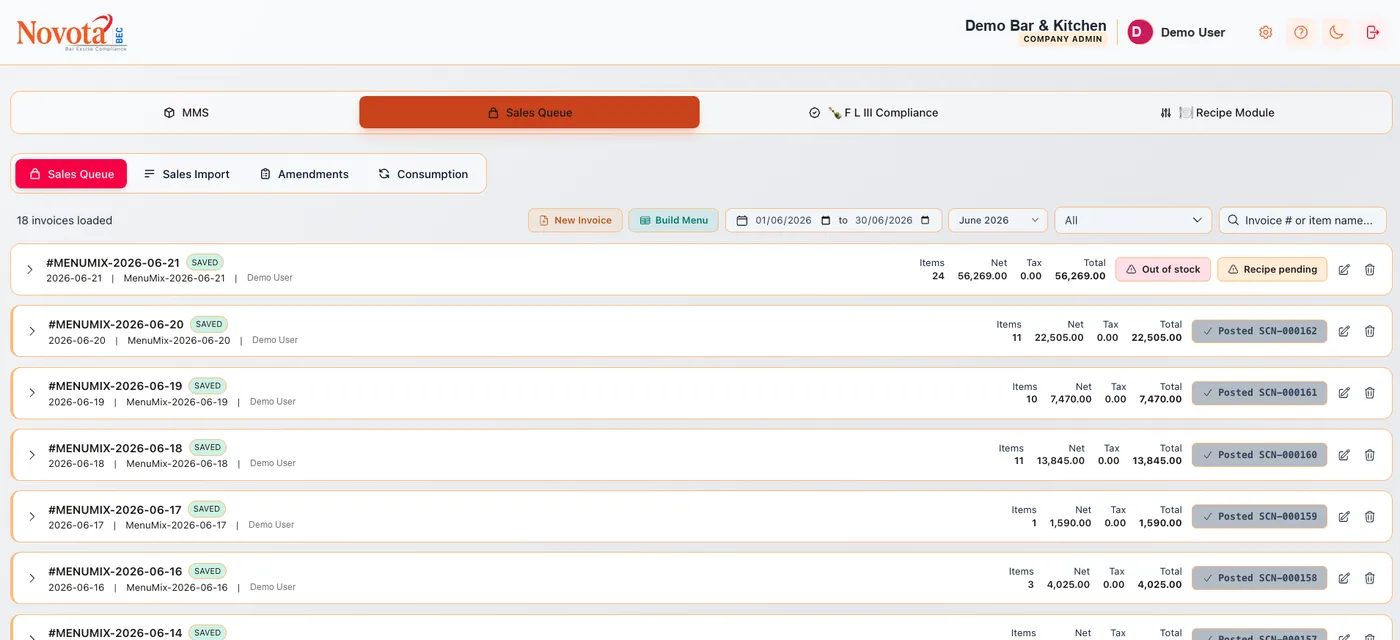Switch to Sales Import sub-tab
This screenshot has width=1400, height=640.
click(186, 174)
